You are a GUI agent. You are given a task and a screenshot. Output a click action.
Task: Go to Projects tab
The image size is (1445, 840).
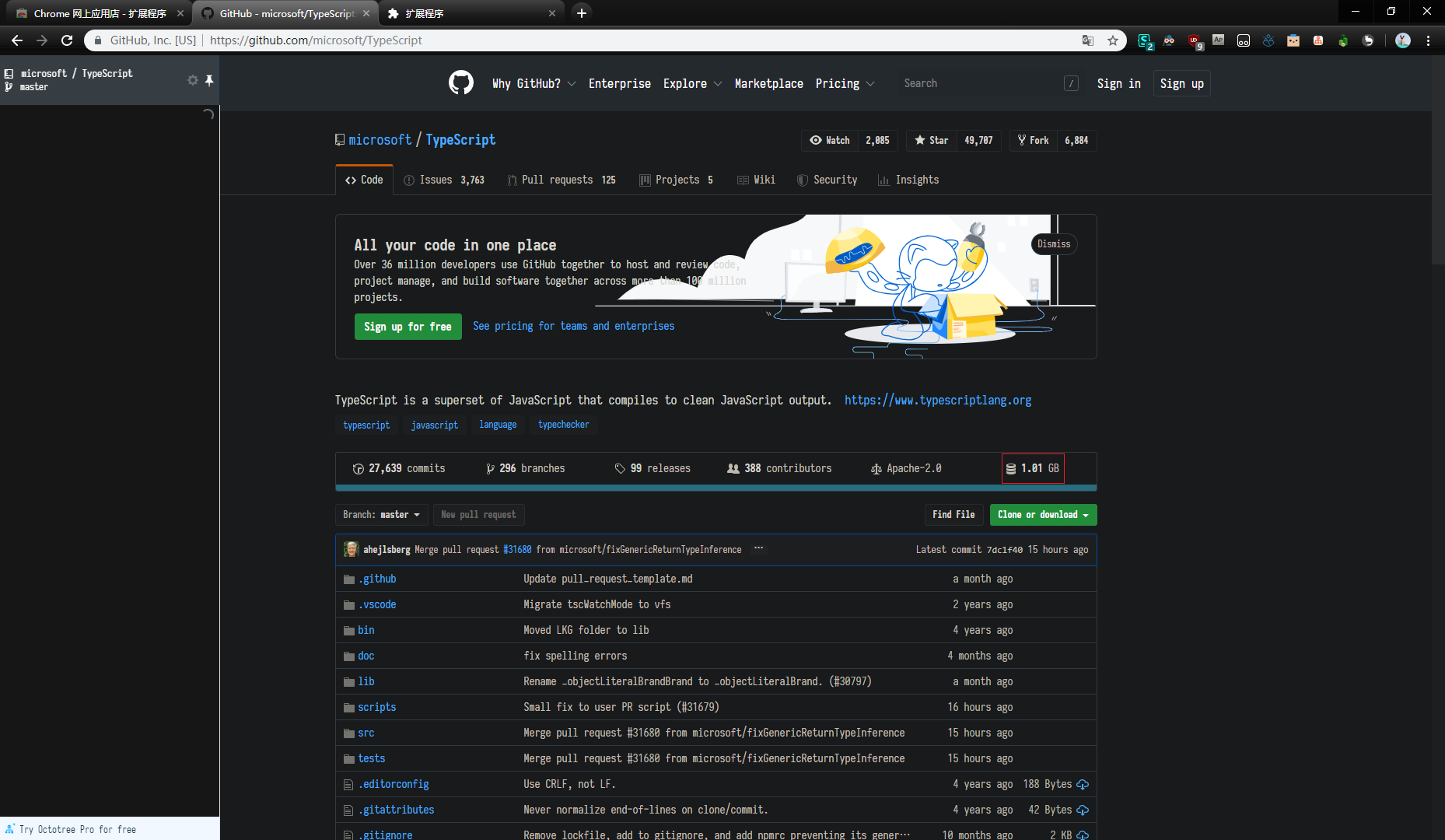tap(676, 180)
